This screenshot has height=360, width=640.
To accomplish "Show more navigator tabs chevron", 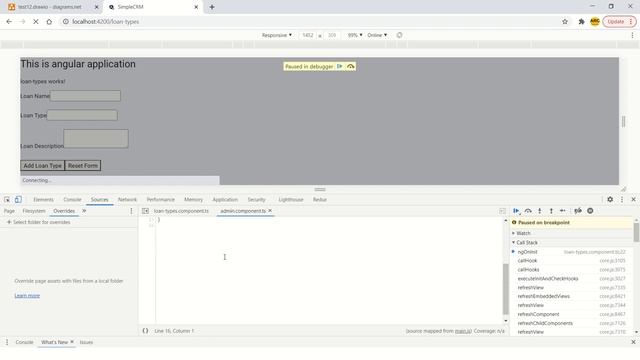I will [x=84, y=211].
